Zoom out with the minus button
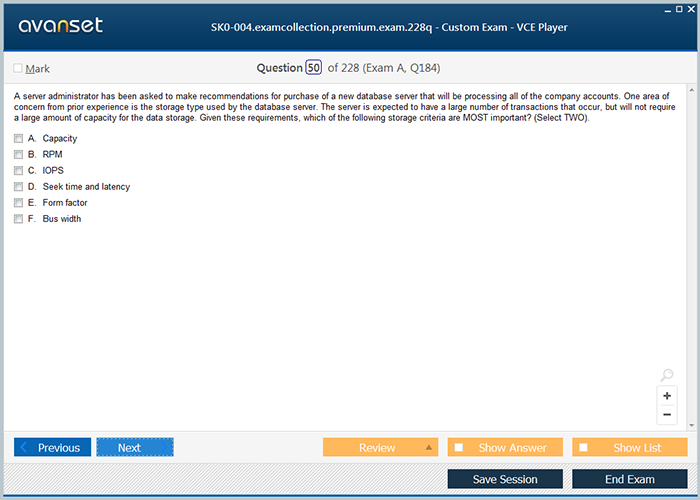 (x=667, y=414)
